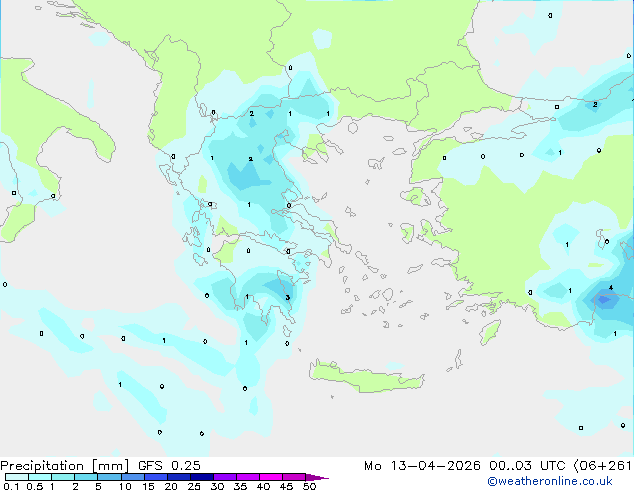
Task: Click legend swatch between 45 and 50
Action: [294, 477]
